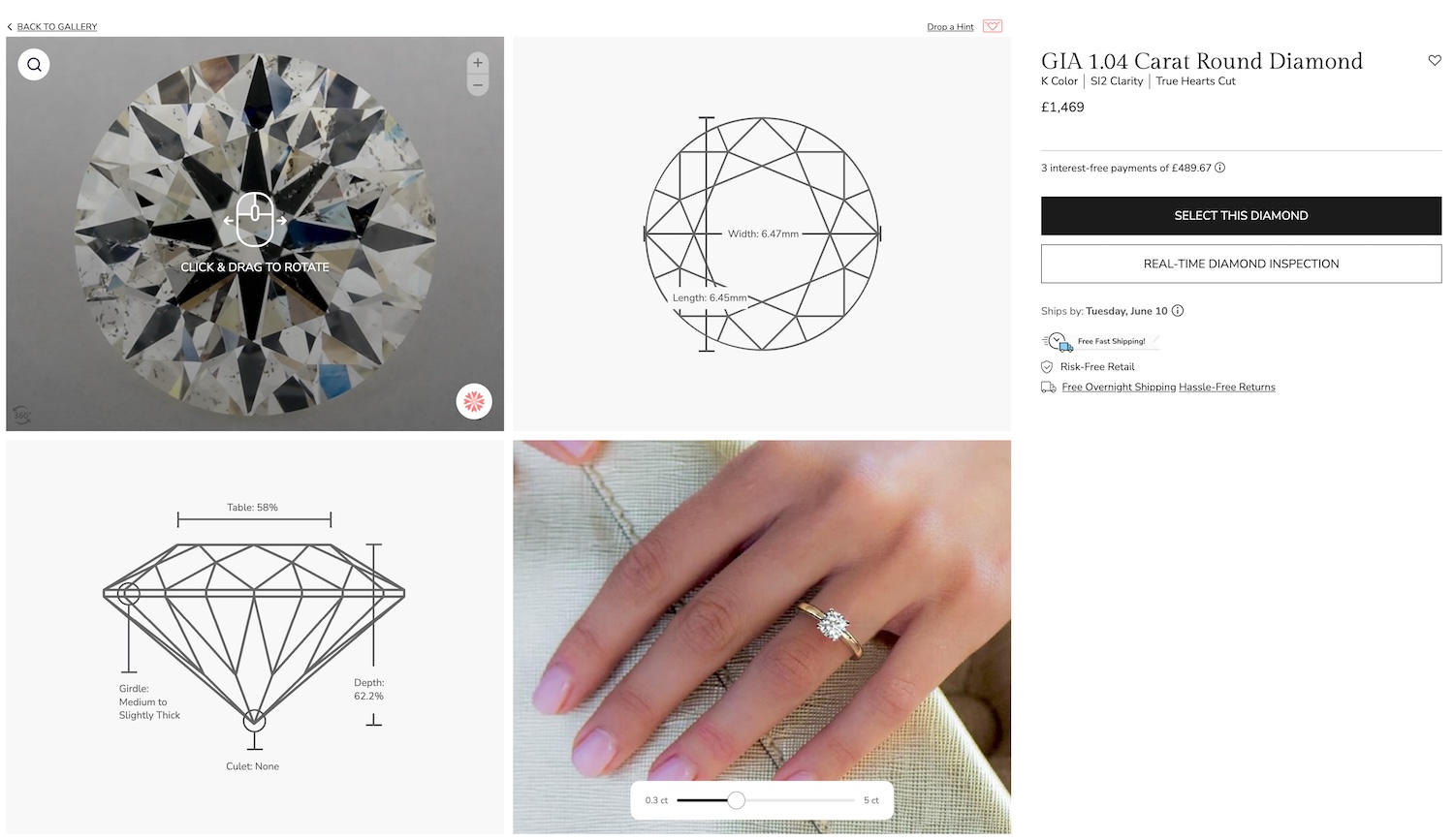Open Free Overnight Shipping link
Viewport: 1454px width, 840px height.
pyautogui.click(x=1119, y=388)
